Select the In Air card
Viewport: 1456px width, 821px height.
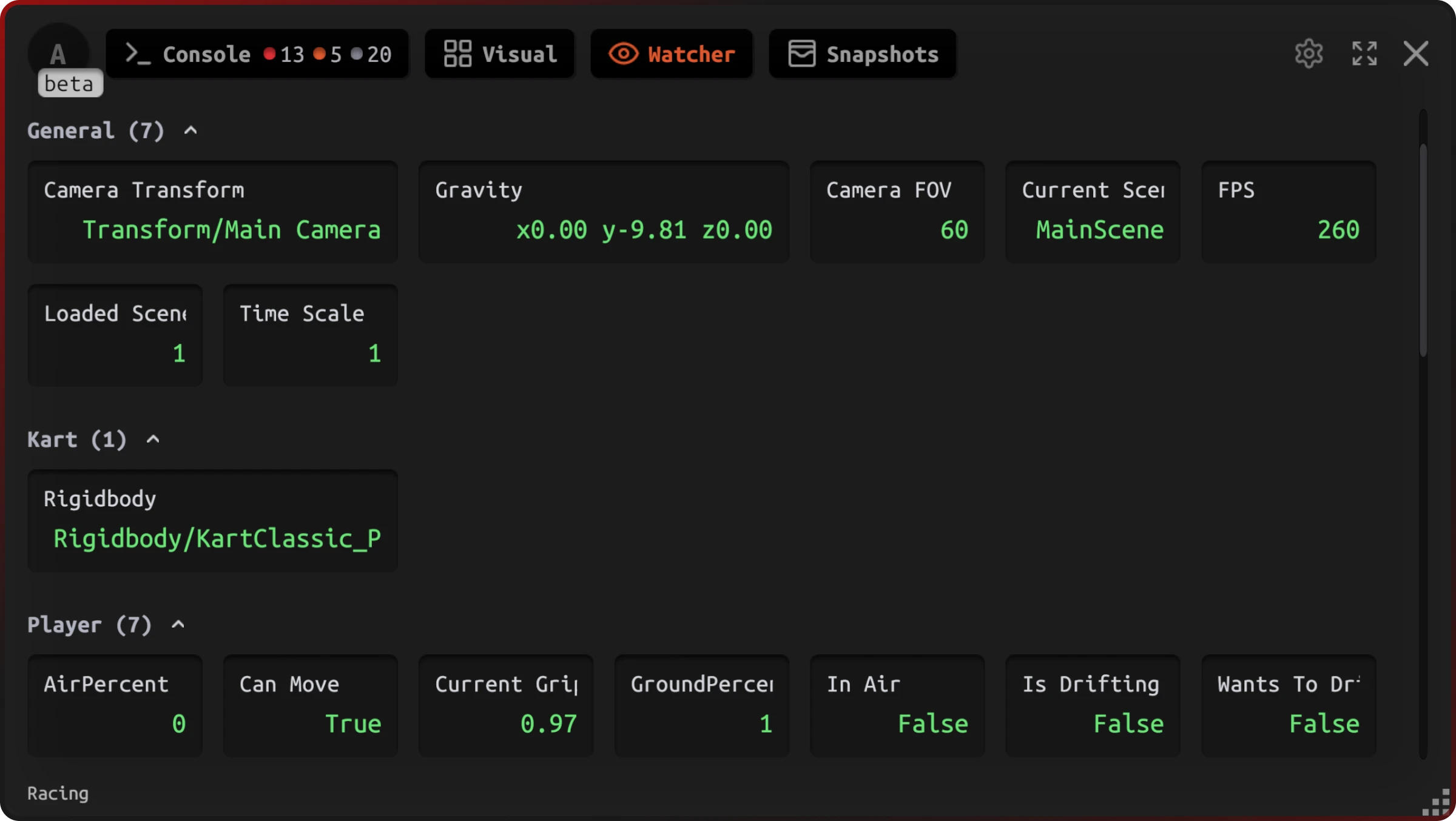(897, 705)
